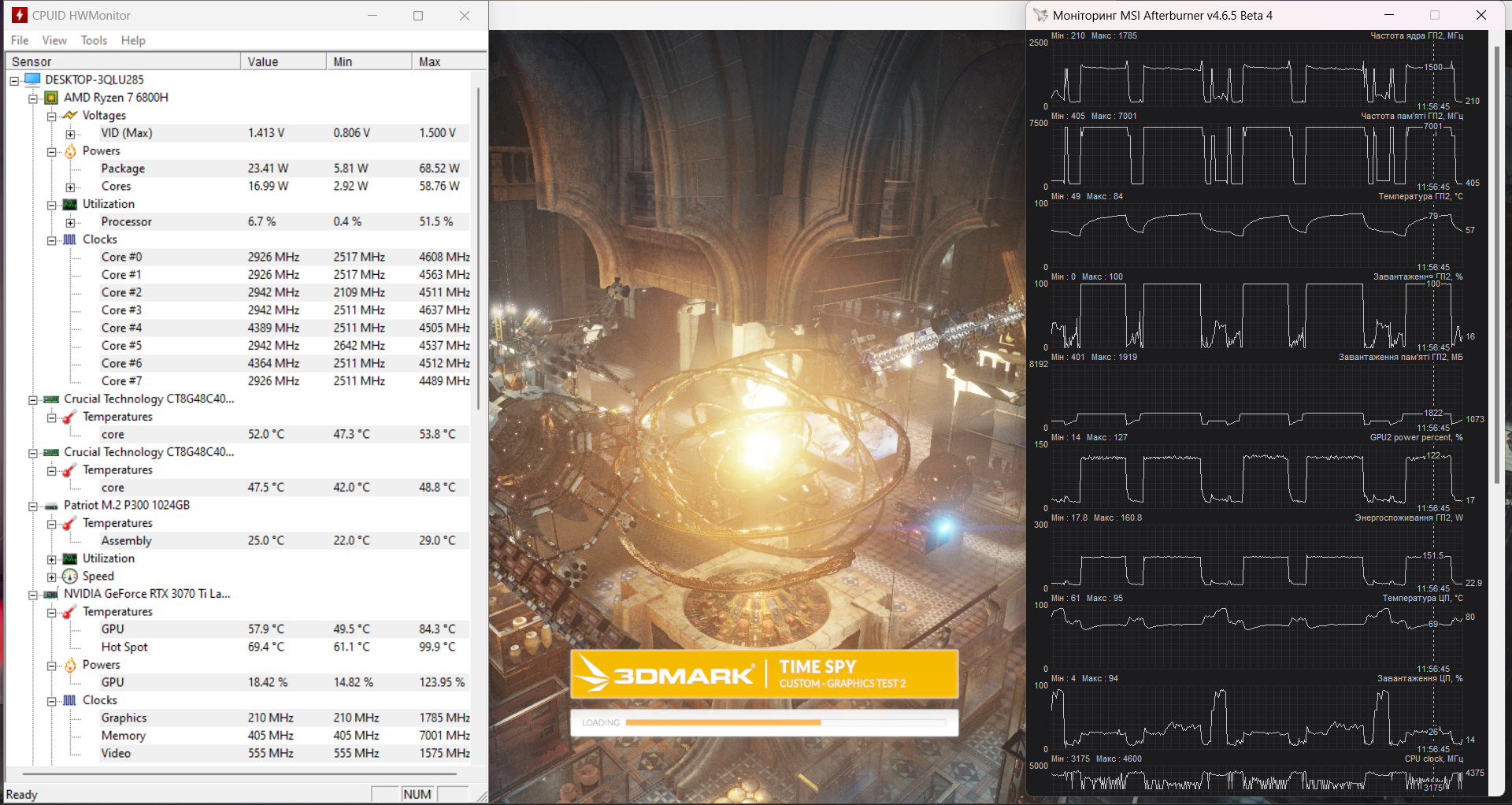Screen dimensions: 1512x805
Task: Expand the Speed section under Patriot
Action: (x=52, y=577)
